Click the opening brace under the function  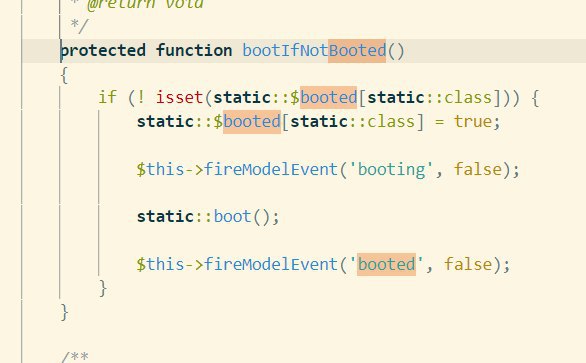click(x=64, y=75)
